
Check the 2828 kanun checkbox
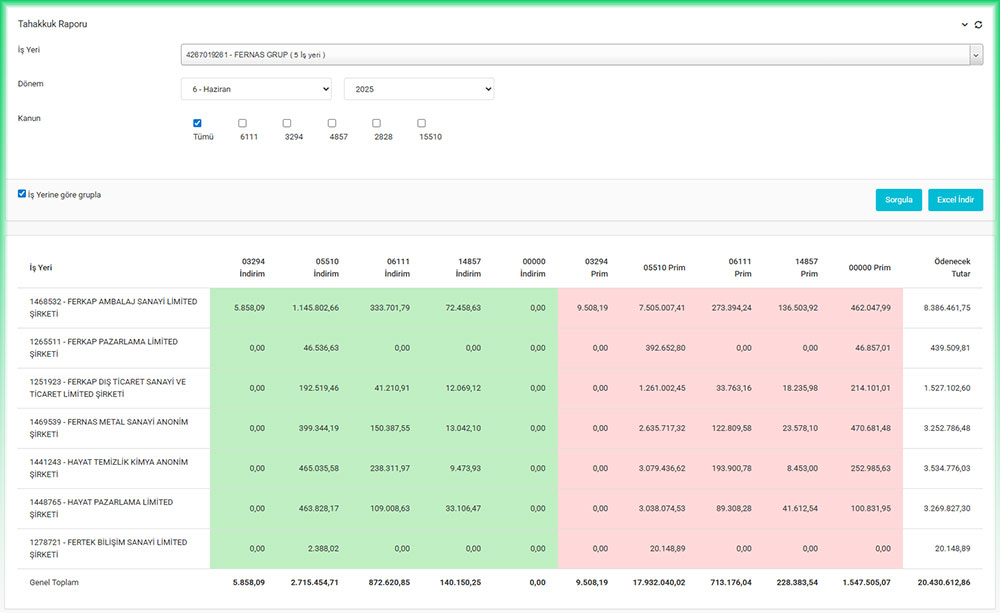377,123
